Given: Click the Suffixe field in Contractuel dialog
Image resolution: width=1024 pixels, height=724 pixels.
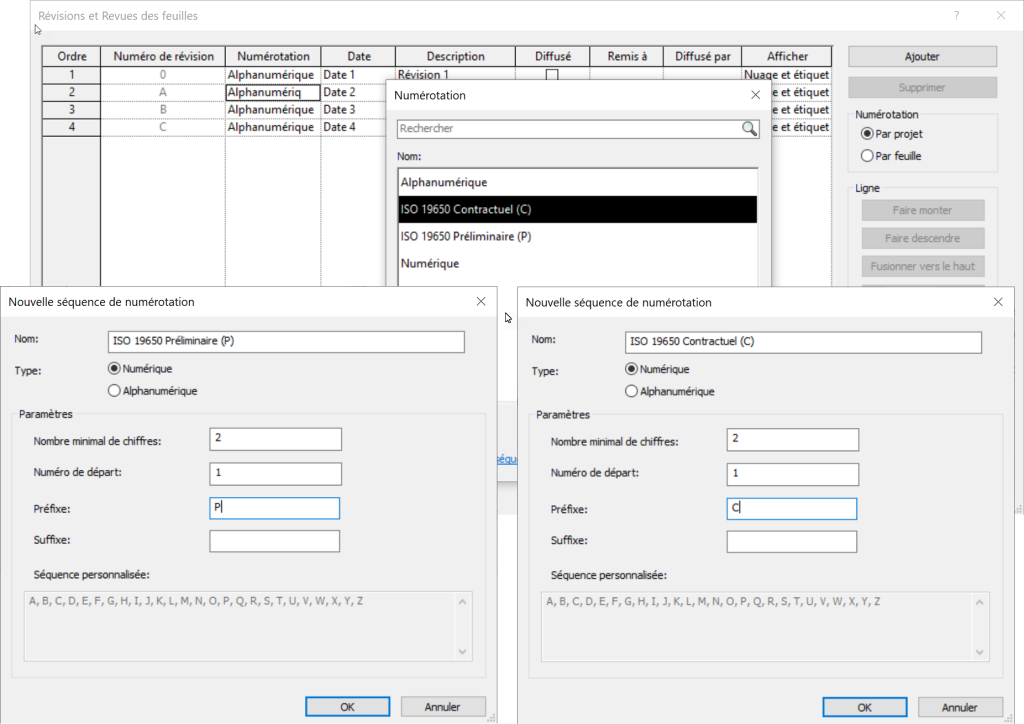Looking at the screenshot, I should (x=791, y=541).
